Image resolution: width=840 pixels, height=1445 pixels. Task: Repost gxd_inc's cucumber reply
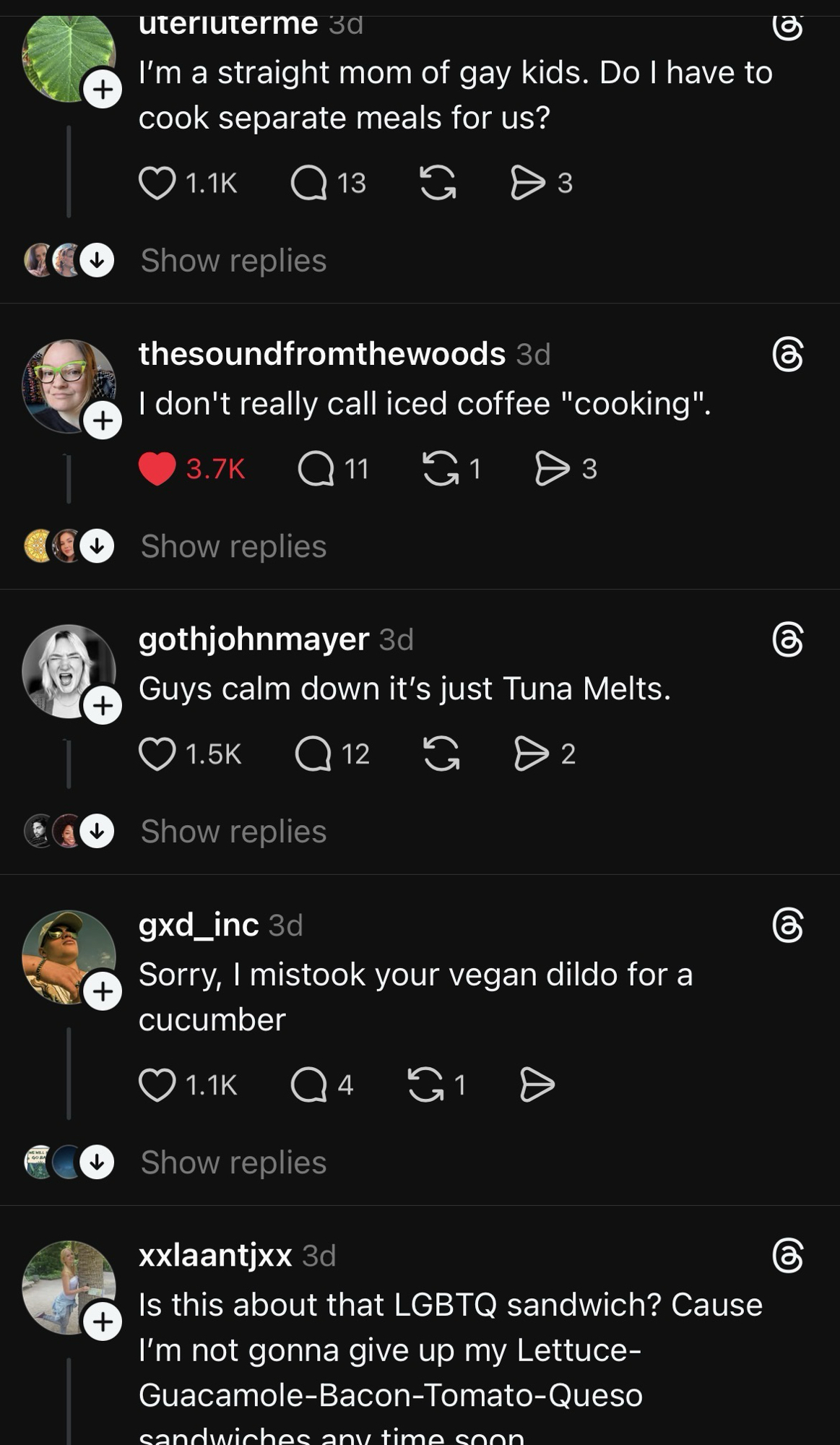pos(426,1085)
